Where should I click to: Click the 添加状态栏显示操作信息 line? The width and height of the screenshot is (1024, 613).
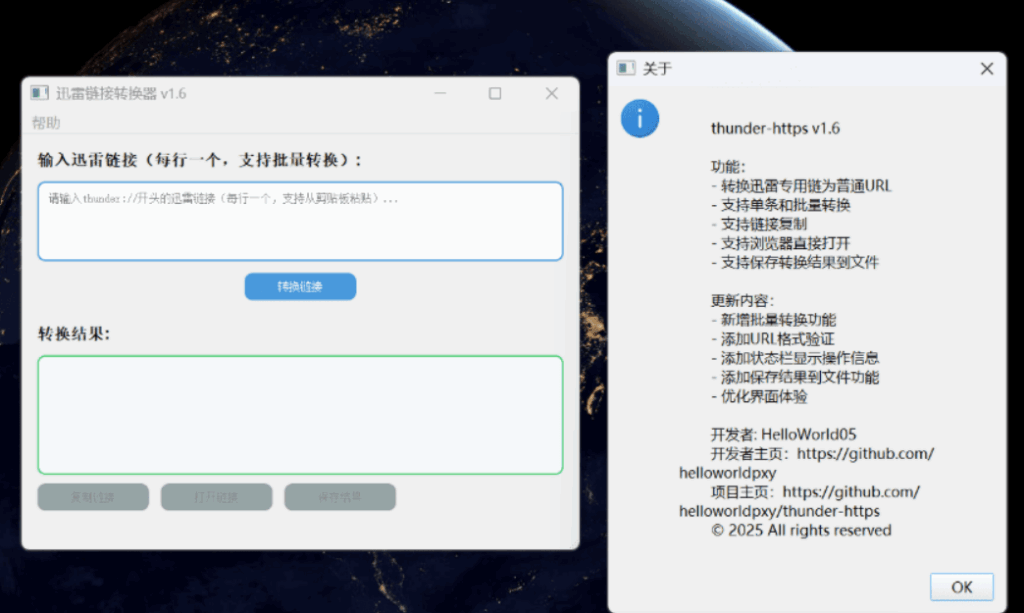coord(795,358)
